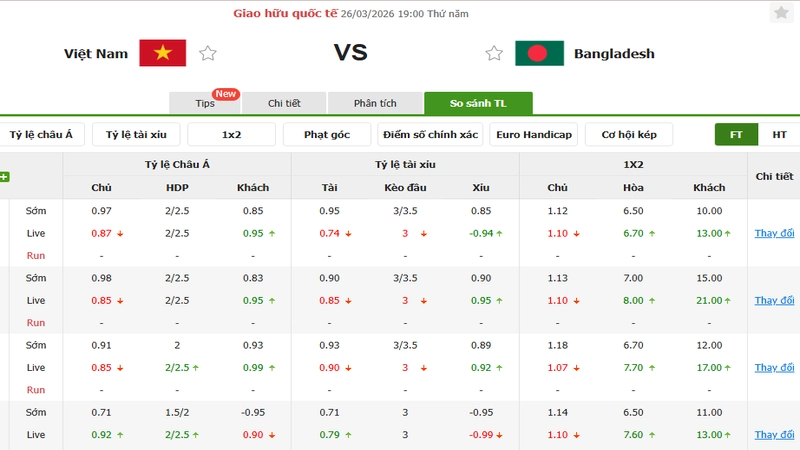This screenshot has height=450, width=800.
Task: Select the Điểm số chính xác filter
Action: click(431, 135)
